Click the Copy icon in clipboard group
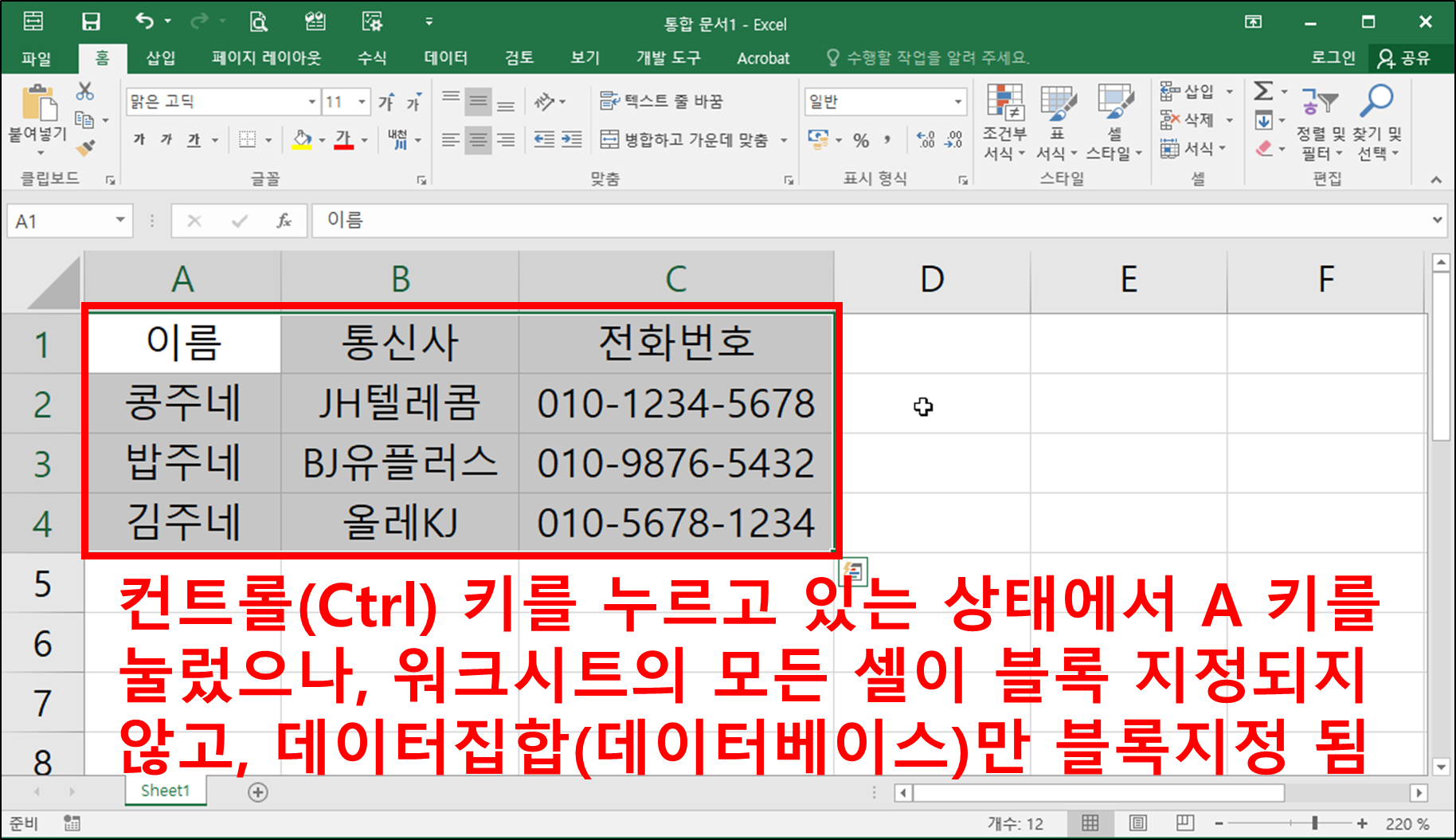 tap(84, 120)
